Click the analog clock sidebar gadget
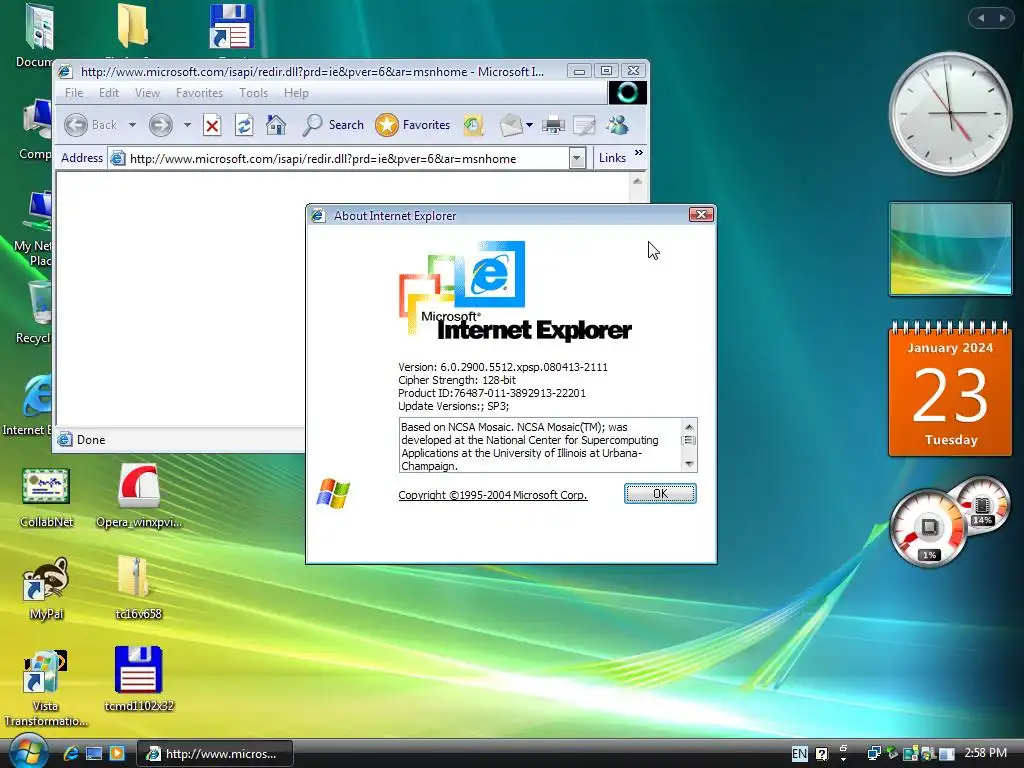The width and height of the screenshot is (1024, 768). 950,114
